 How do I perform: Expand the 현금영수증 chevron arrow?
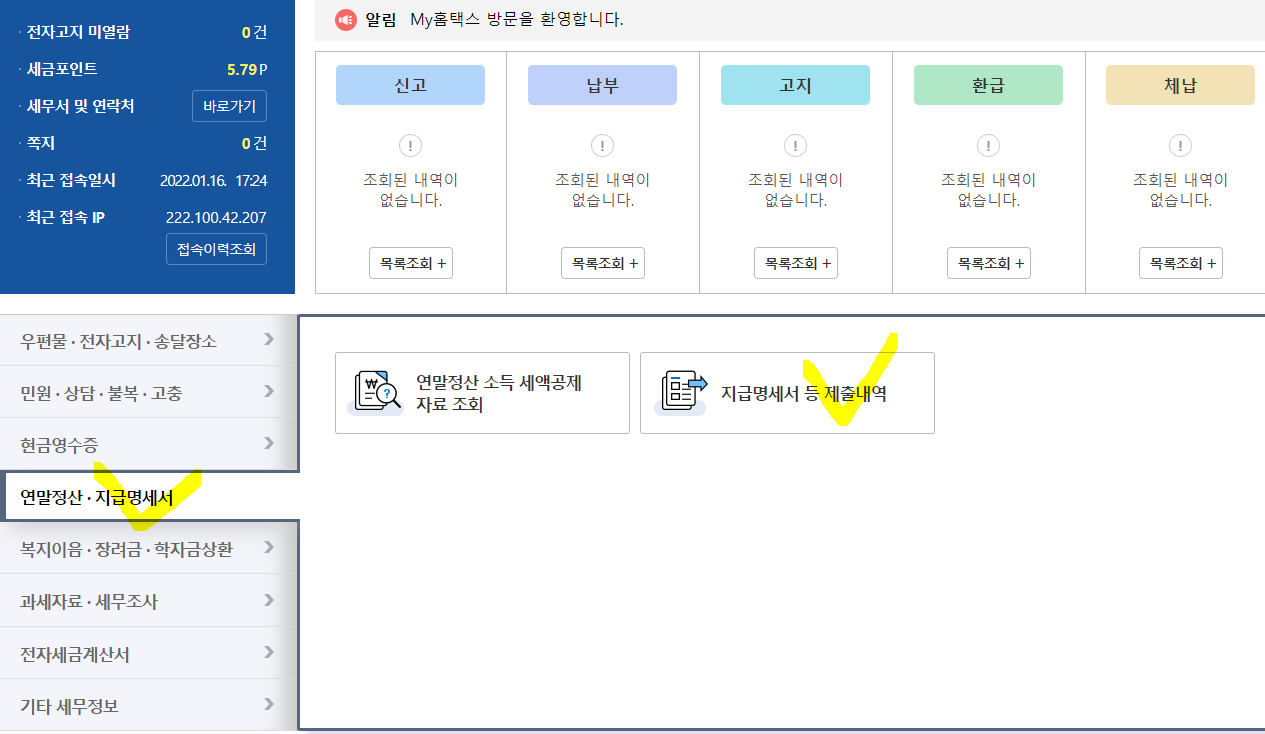pos(268,443)
